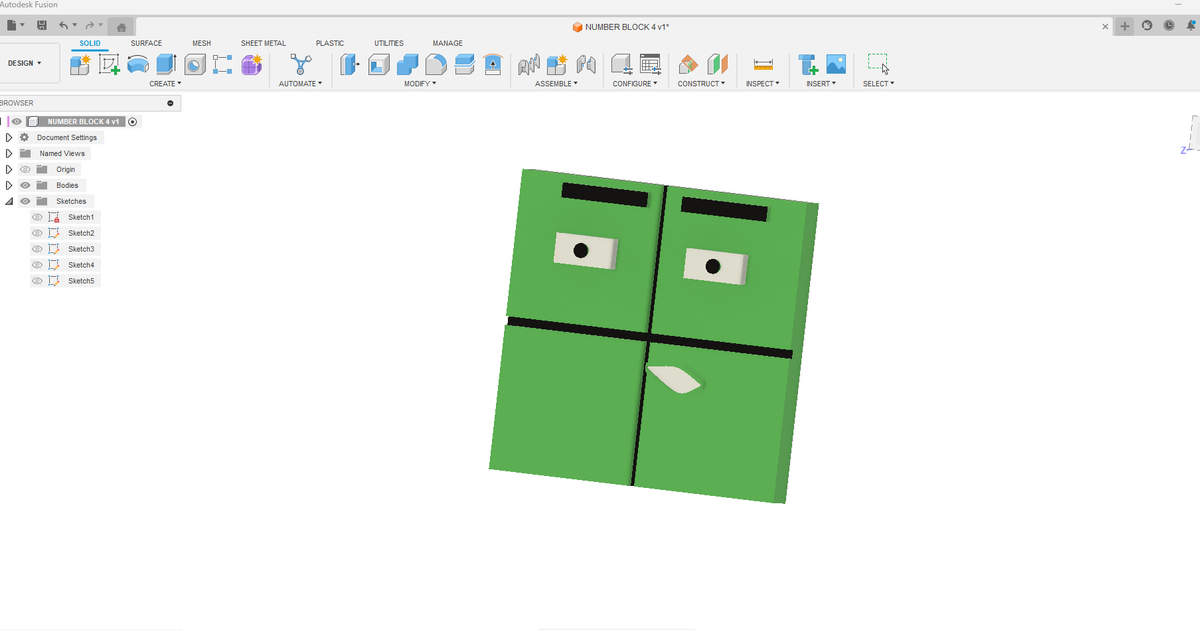Select the Midplane construct tool
The height and width of the screenshot is (630, 1200).
click(x=716, y=65)
